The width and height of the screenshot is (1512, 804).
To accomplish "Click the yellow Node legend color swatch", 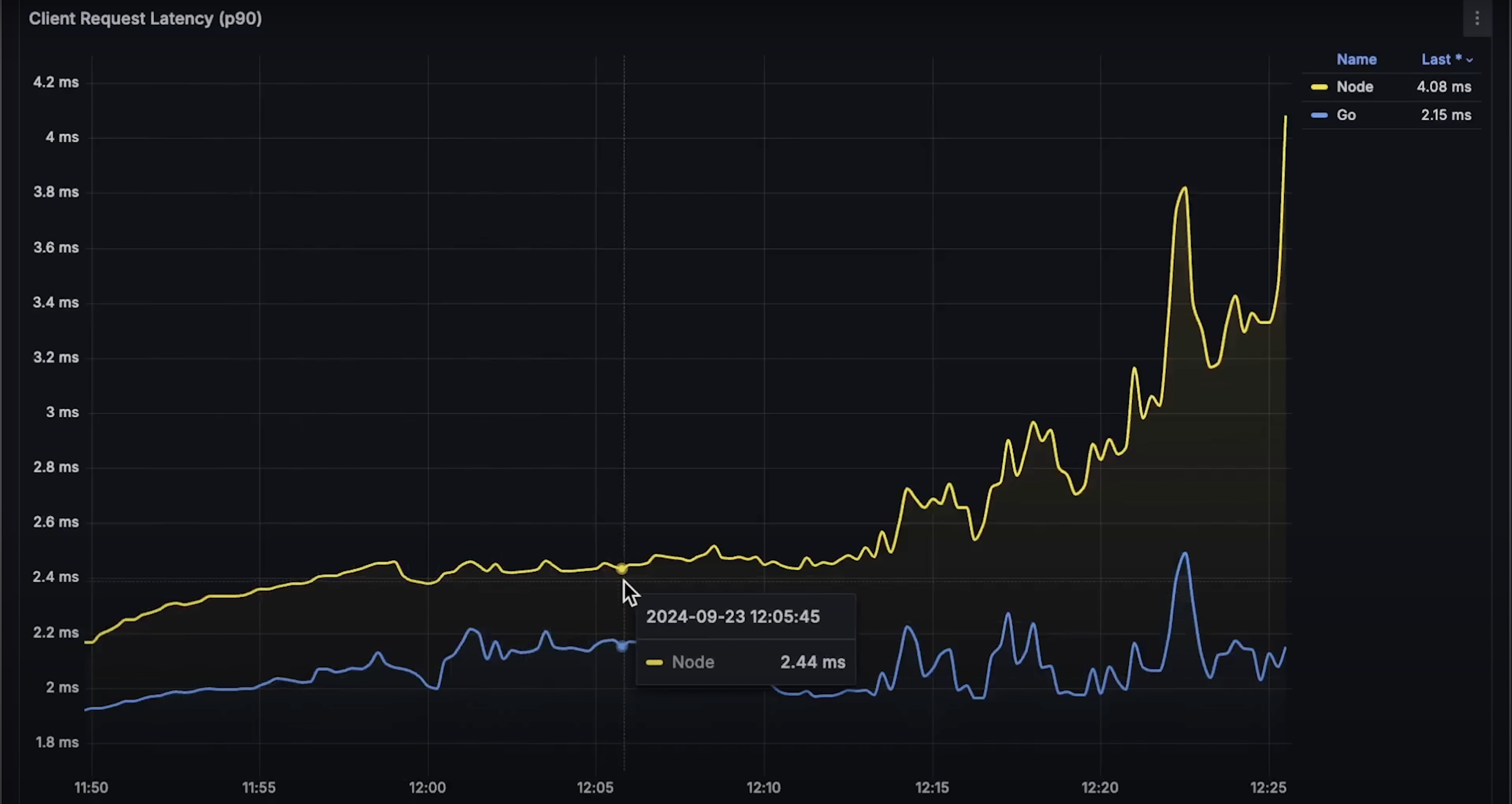I will pos(1319,87).
